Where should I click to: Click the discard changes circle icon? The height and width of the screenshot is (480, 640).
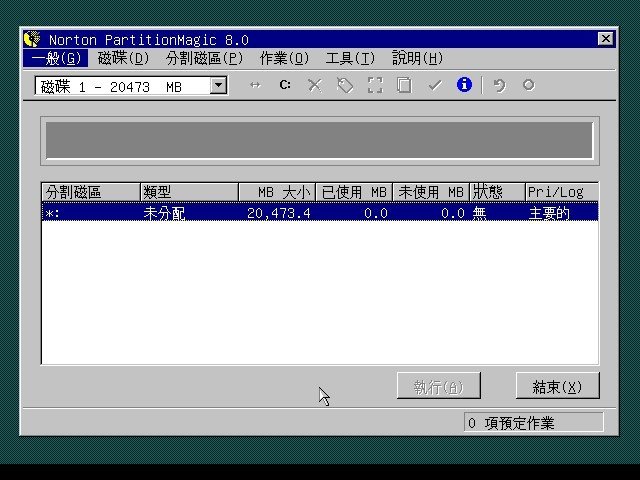pos(529,85)
